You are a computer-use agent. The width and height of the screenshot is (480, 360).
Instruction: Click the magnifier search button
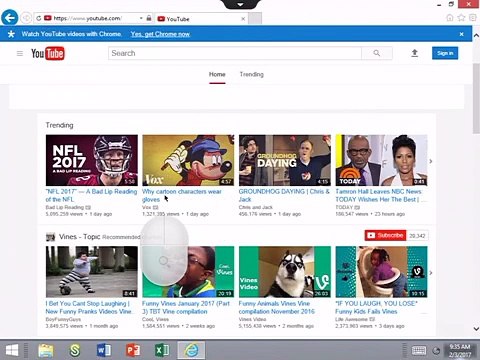pyautogui.click(x=377, y=53)
